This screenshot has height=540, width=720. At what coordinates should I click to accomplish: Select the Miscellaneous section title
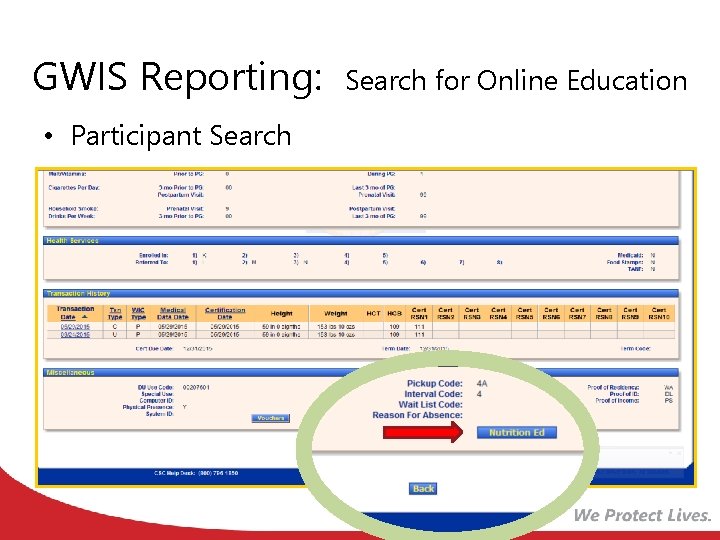click(70, 372)
